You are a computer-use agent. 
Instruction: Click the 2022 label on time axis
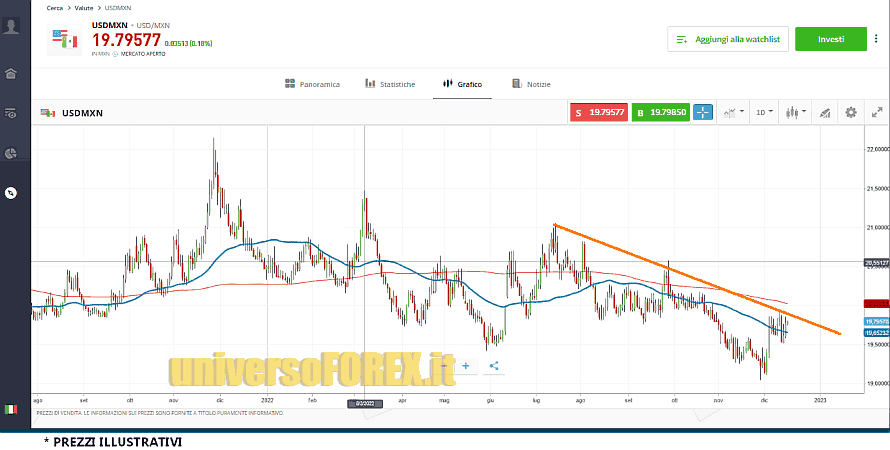267,400
